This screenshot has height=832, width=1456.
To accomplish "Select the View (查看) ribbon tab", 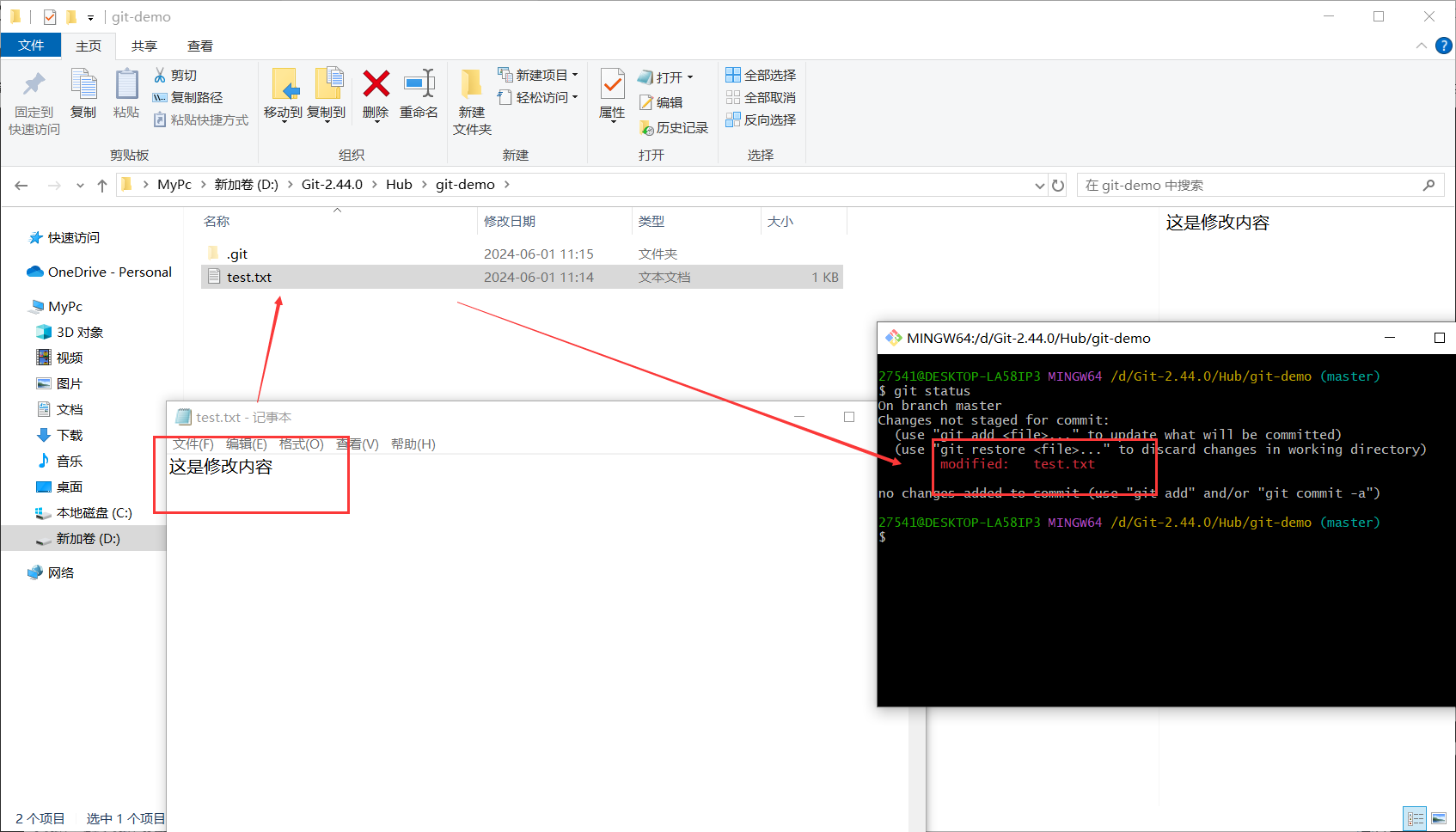I will click(x=200, y=46).
